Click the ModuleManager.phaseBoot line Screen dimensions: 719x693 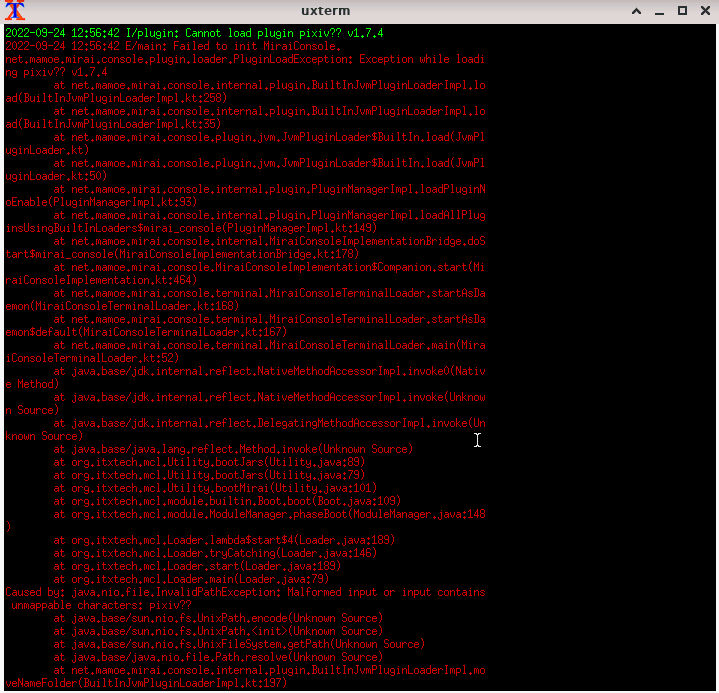269,514
